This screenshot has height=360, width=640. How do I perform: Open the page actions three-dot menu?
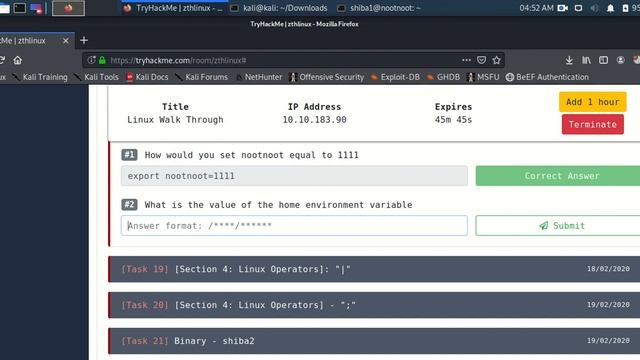(466, 60)
